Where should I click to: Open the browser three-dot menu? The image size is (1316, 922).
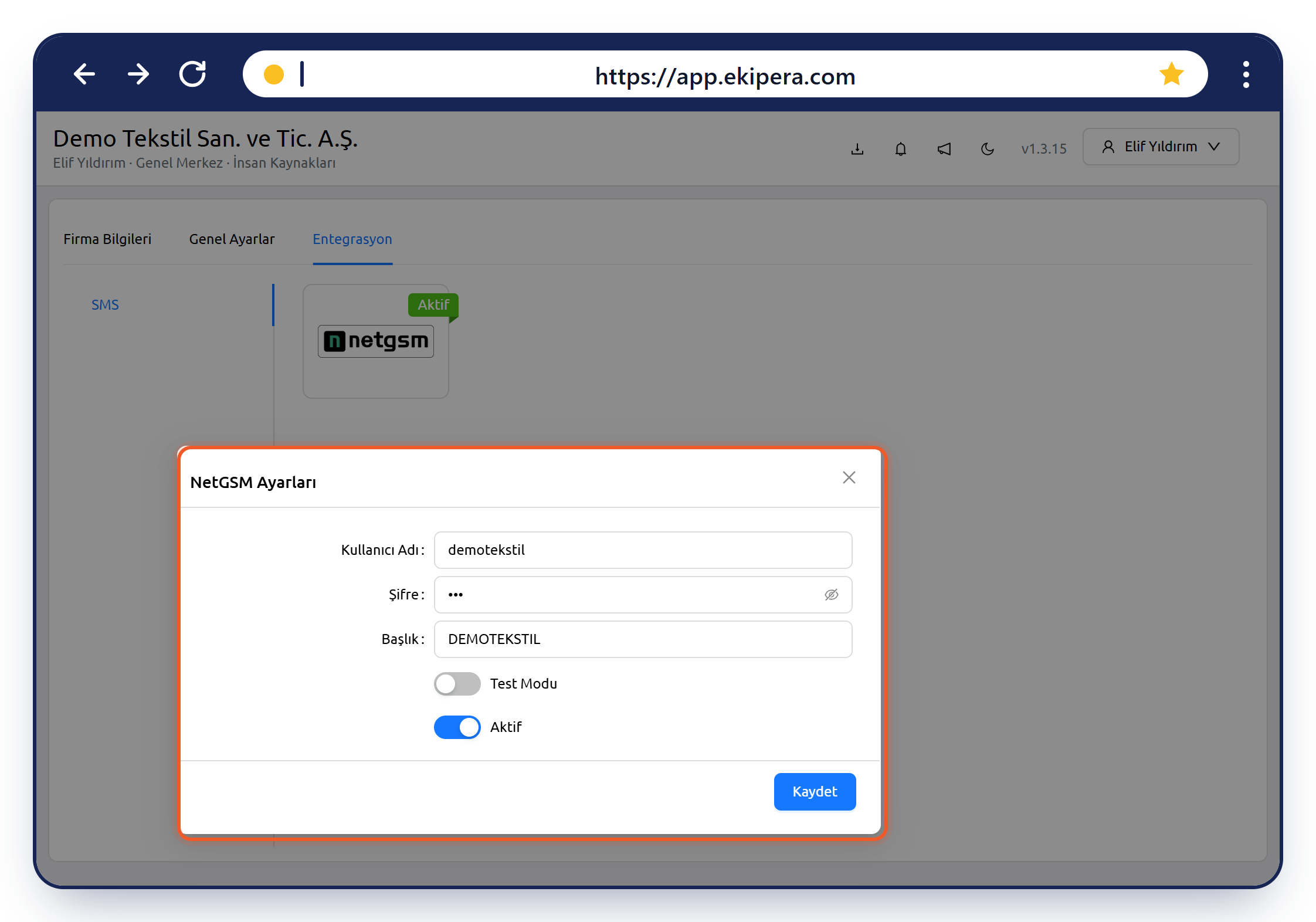(1246, 74)
